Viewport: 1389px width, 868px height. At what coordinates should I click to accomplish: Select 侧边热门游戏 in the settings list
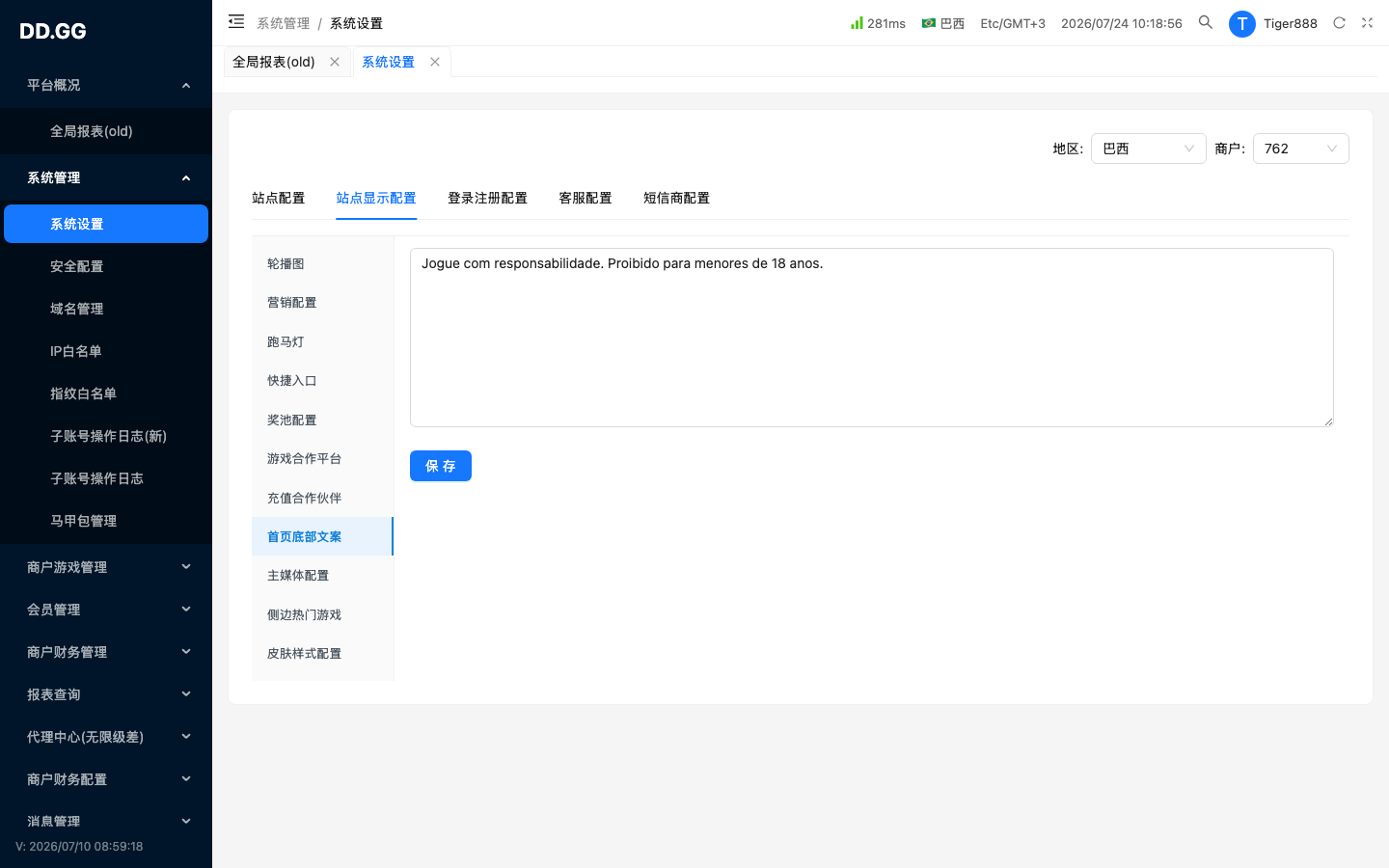(322, 614)
